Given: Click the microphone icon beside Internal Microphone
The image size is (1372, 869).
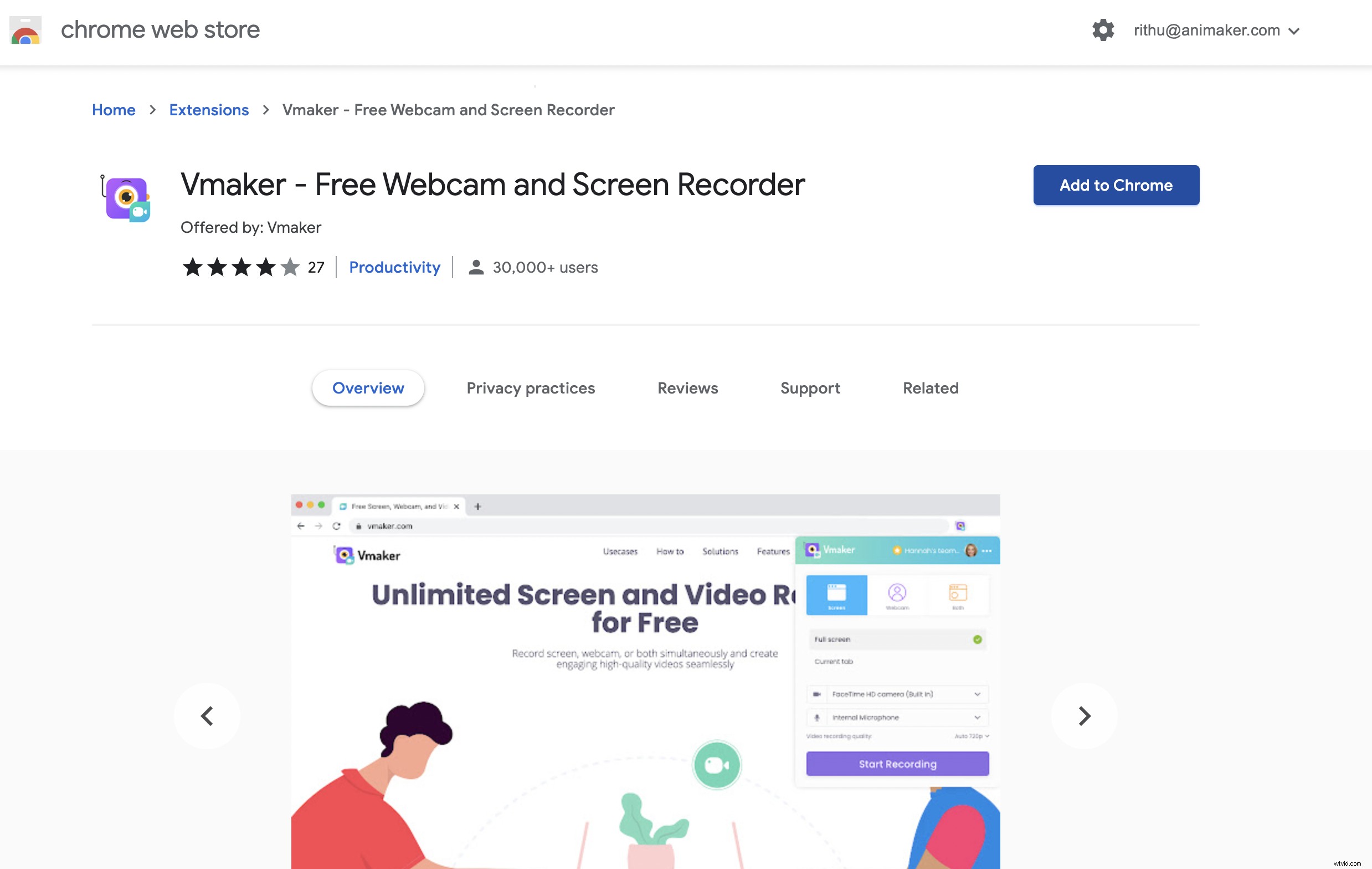Looking at the screenshot, I should 818,717.
